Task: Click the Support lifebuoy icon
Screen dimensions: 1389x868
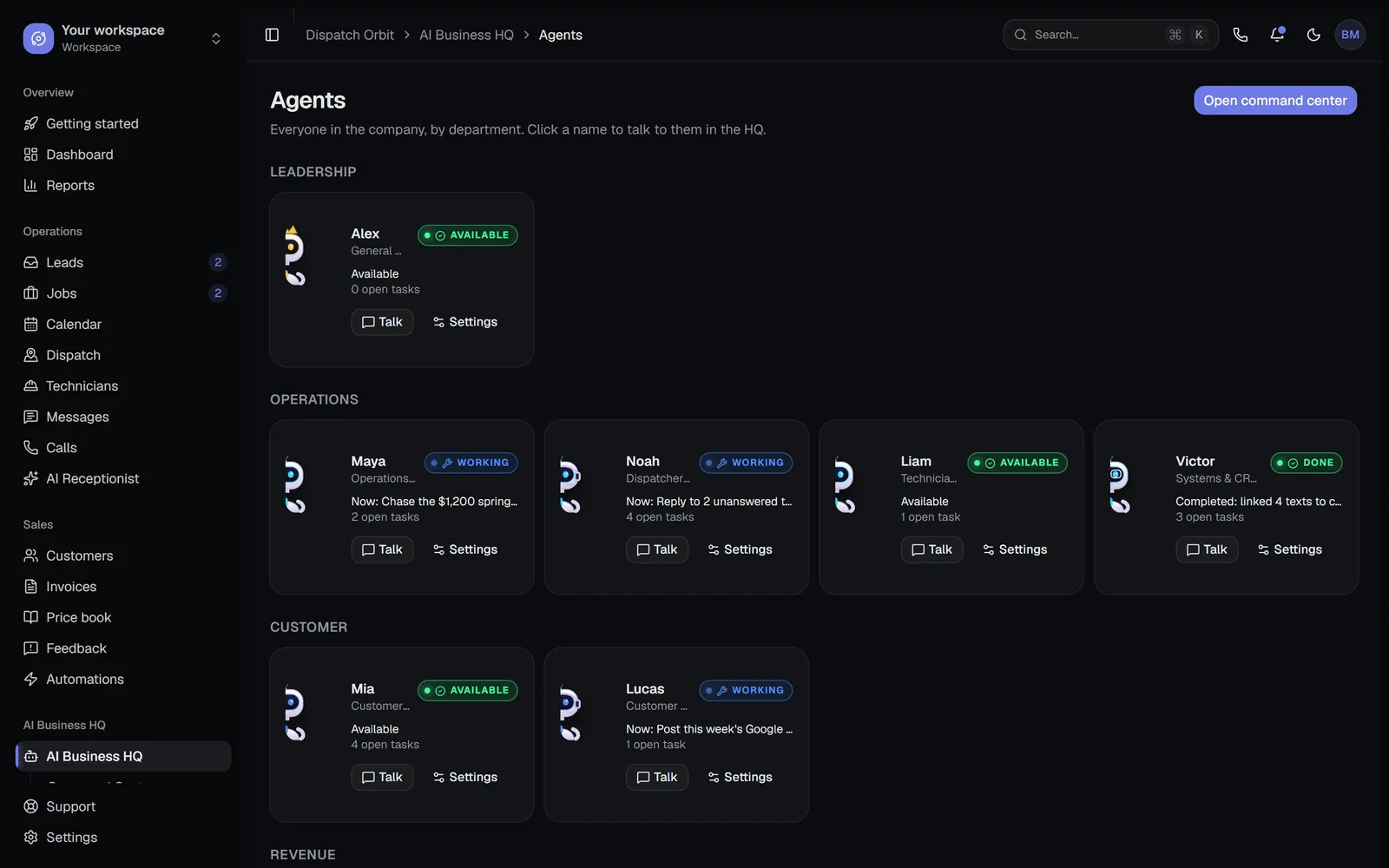Action: click(31, 806)
